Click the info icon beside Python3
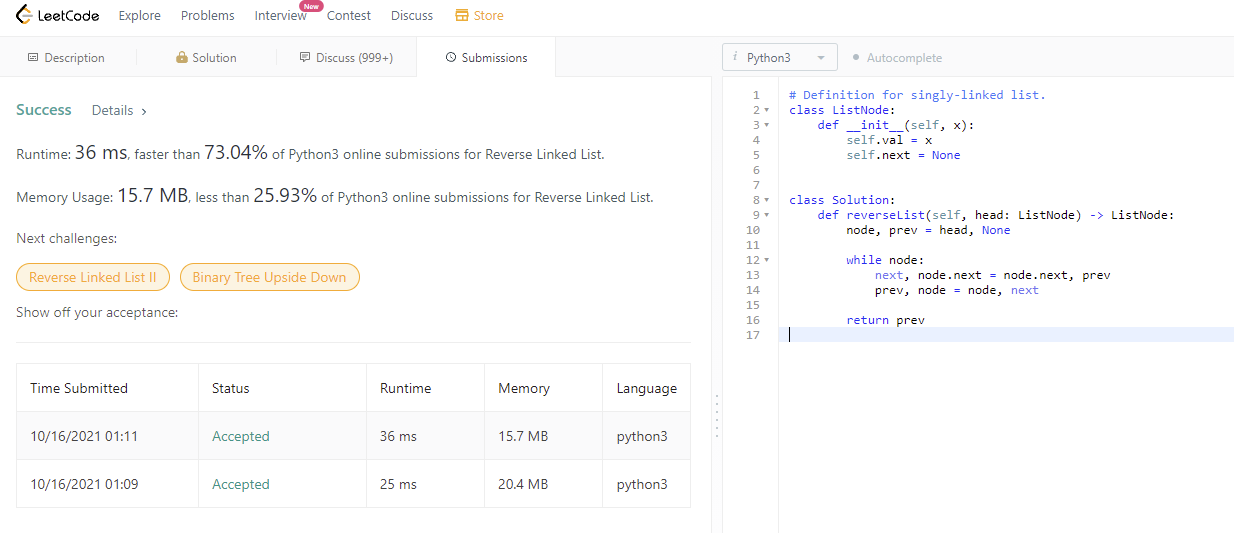 735,58
